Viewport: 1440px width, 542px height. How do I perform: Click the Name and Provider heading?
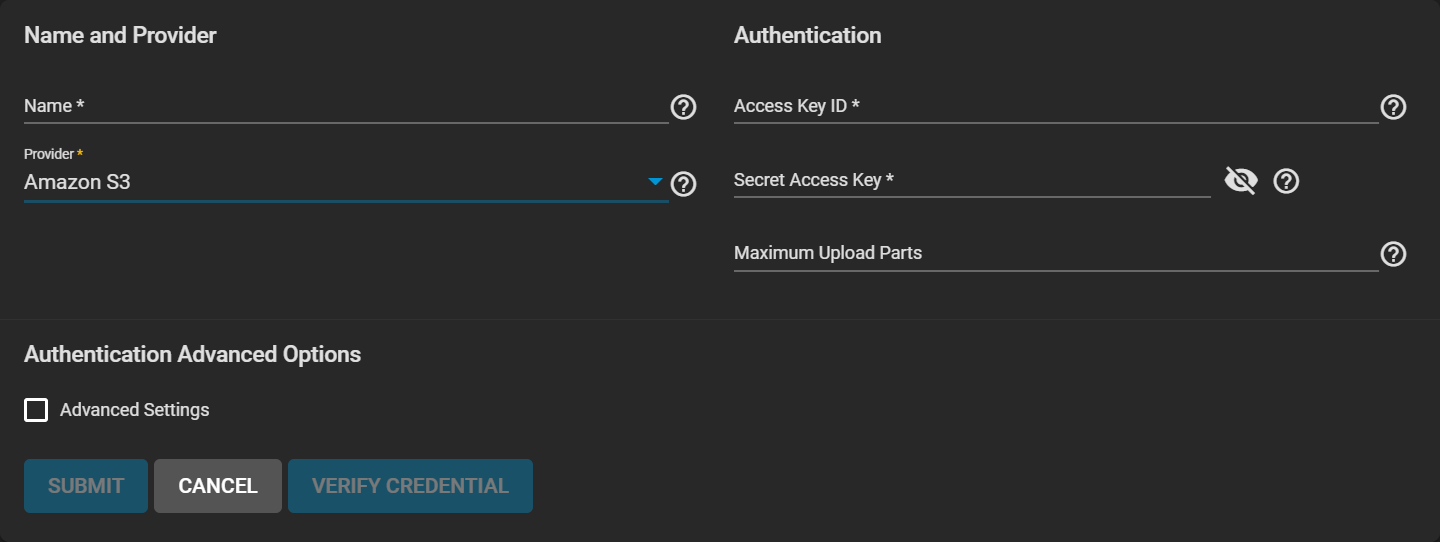point(120,35)
